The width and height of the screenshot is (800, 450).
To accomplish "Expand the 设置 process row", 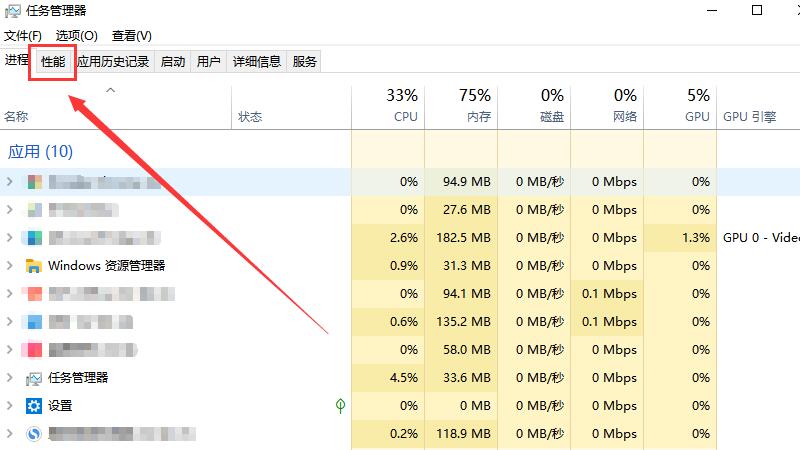I will (10, 406).
